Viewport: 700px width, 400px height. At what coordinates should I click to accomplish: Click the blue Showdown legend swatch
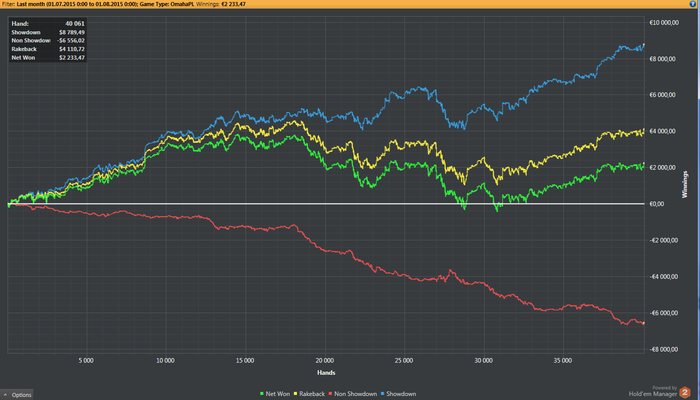[x=383, y=394]
